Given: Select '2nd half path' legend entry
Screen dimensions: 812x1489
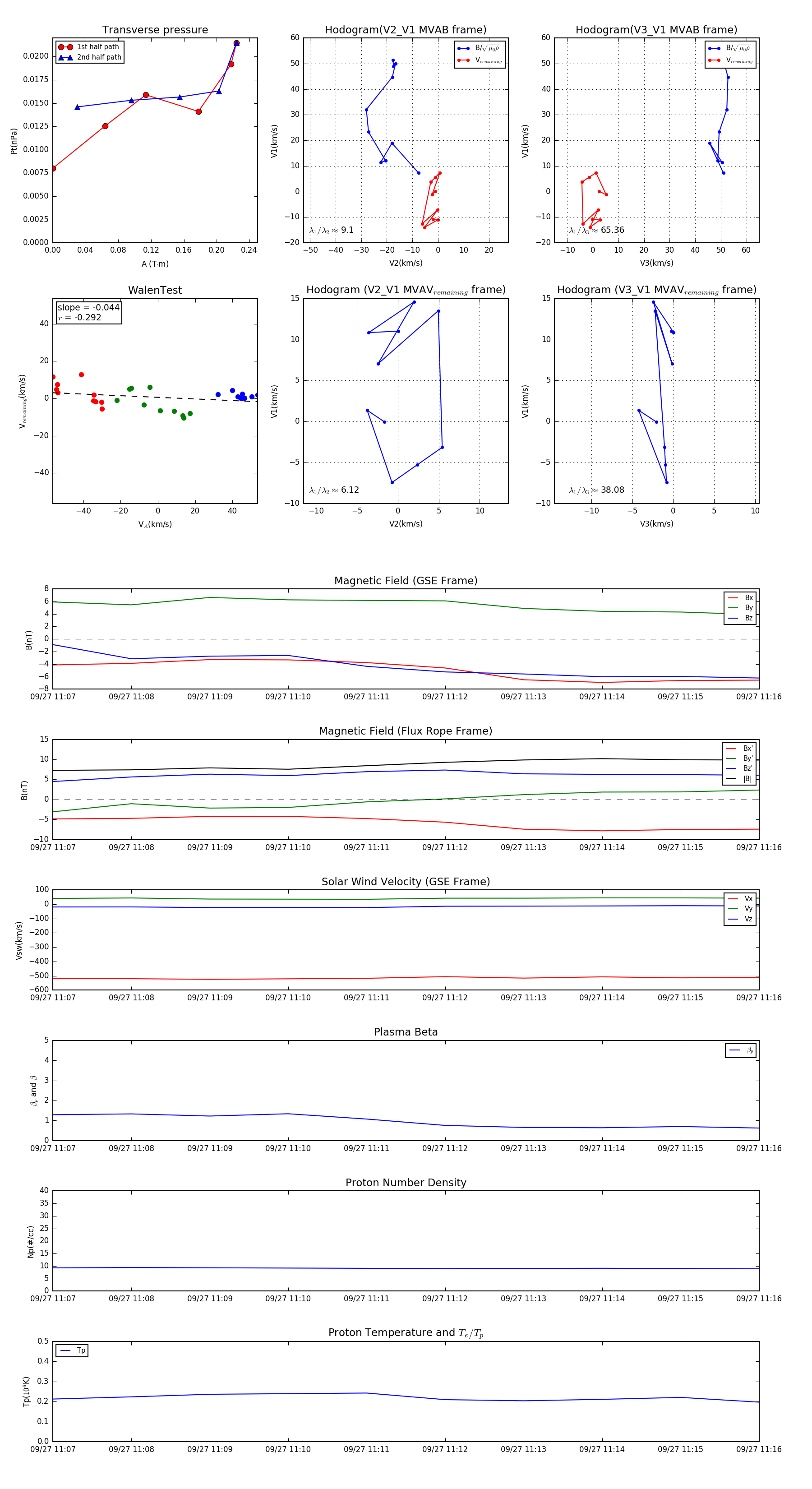Looking at the screenshot, I should [90, 57].
